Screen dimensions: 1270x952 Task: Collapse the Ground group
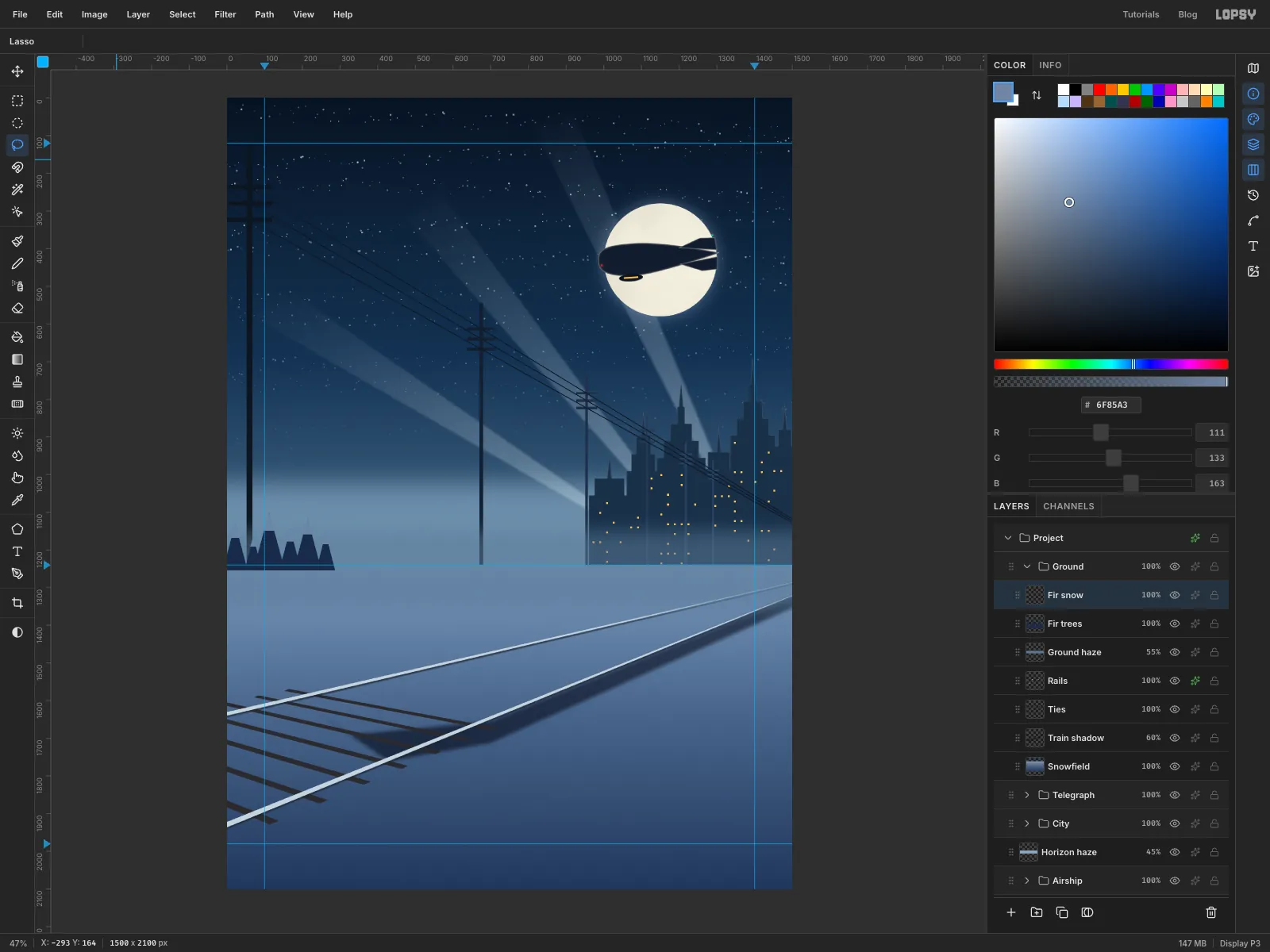[1027, 566]
